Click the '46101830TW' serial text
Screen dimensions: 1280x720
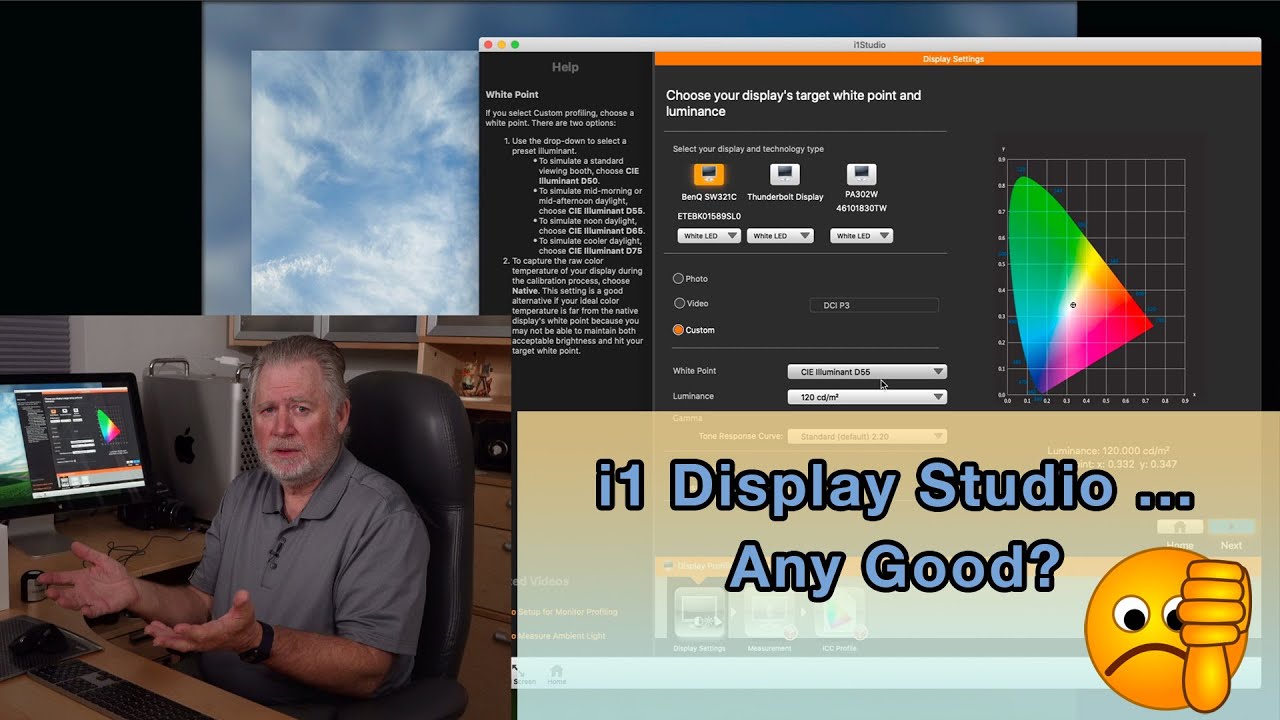(x=861, y=209)
